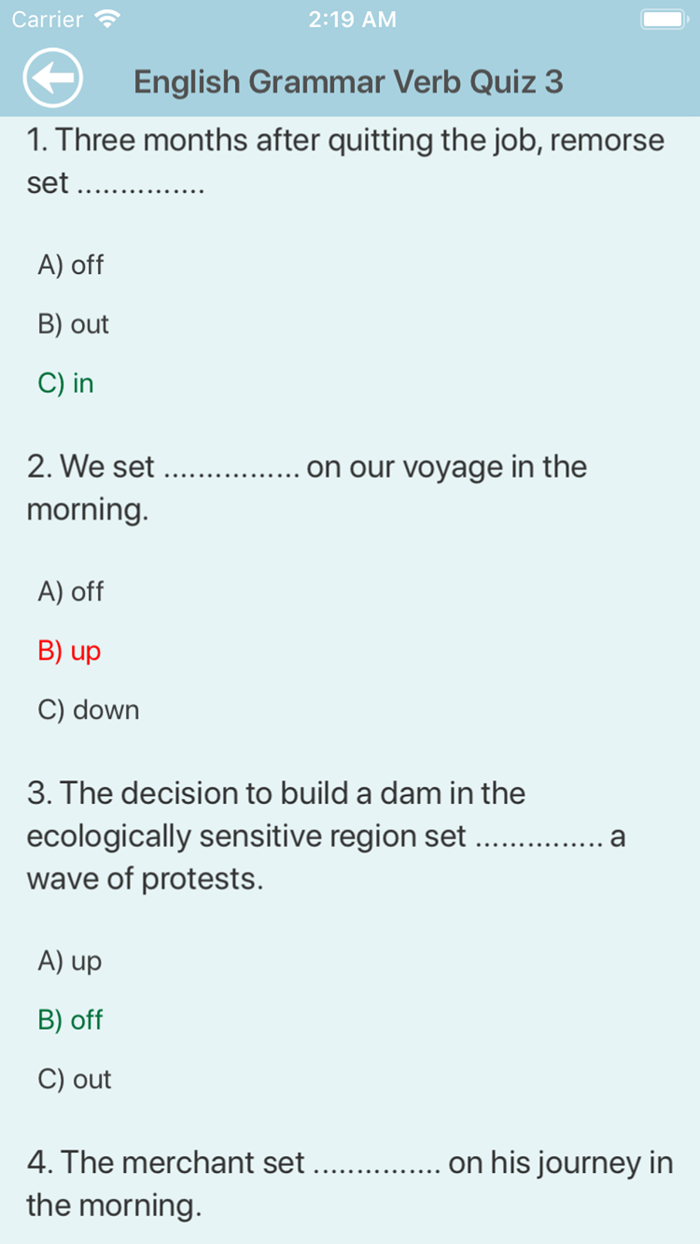The height and width of the screenshot is (1244, 700).
Task: Tap the battery indicator in the status bar
Action: (x=662, y=18)
